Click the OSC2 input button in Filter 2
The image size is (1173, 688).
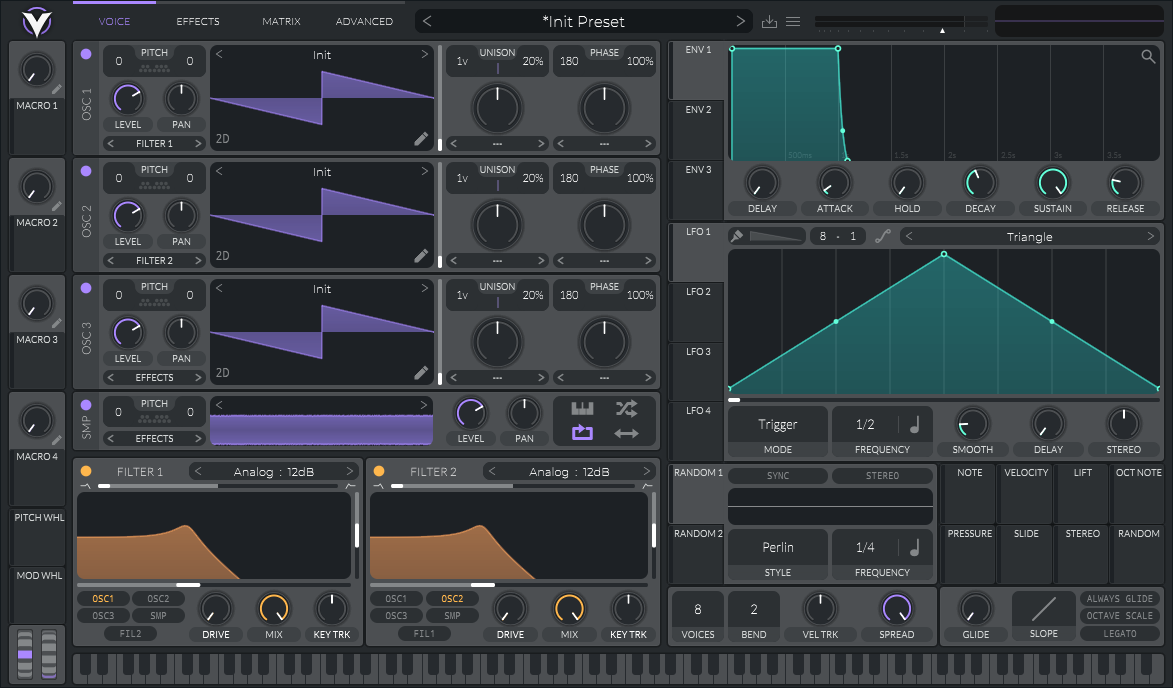pyautogui.click(x=452, y=599)
